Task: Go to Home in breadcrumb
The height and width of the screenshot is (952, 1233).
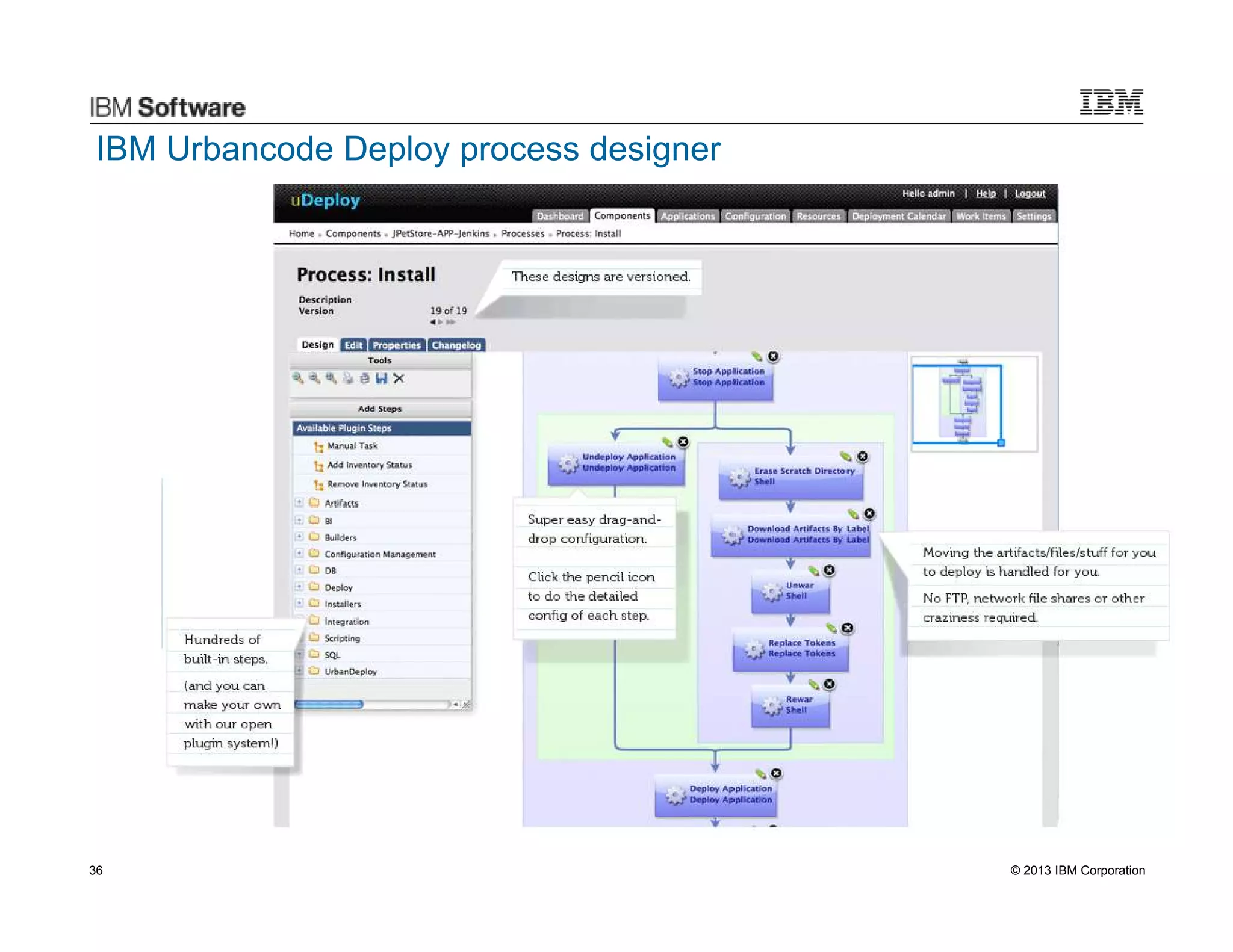Action: (302, 233)
